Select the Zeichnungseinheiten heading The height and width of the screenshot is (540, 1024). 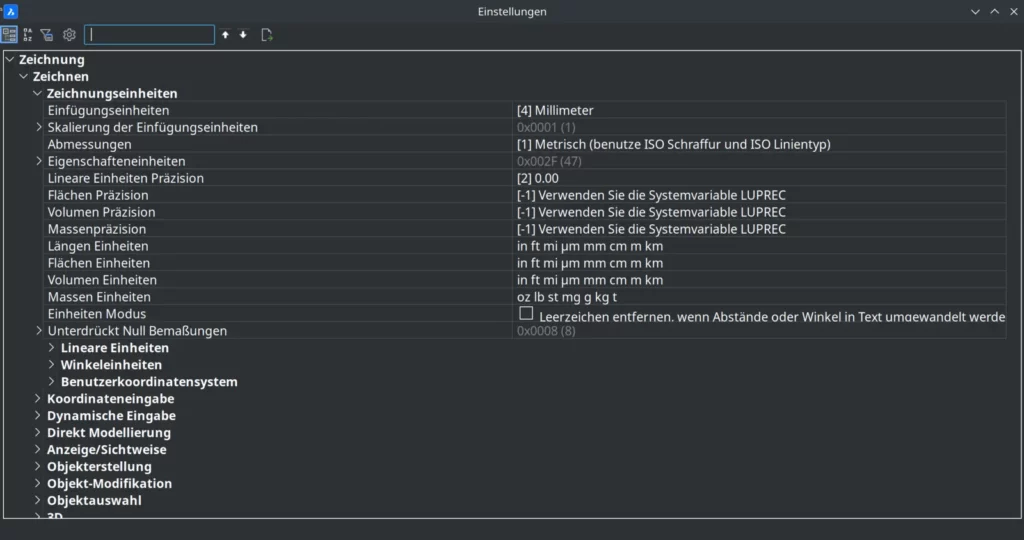[112, 93]
